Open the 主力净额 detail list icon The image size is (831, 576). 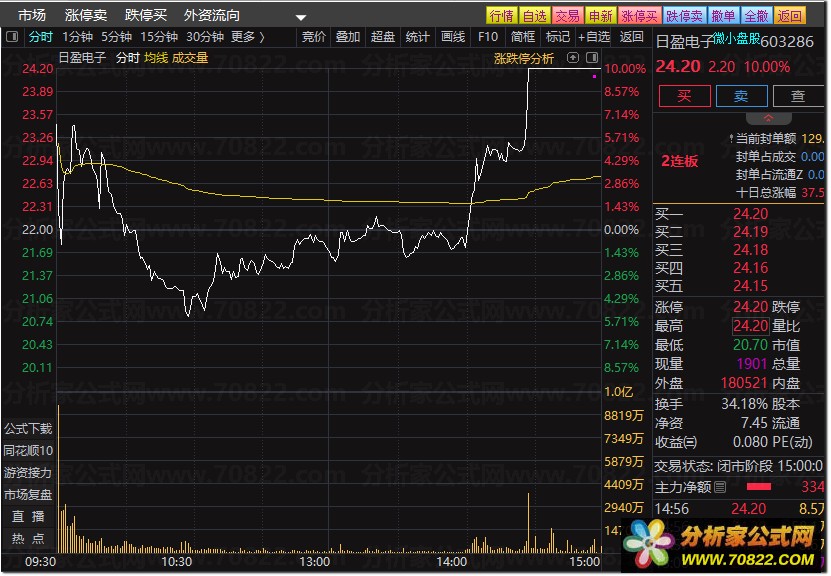click(720, 486)
